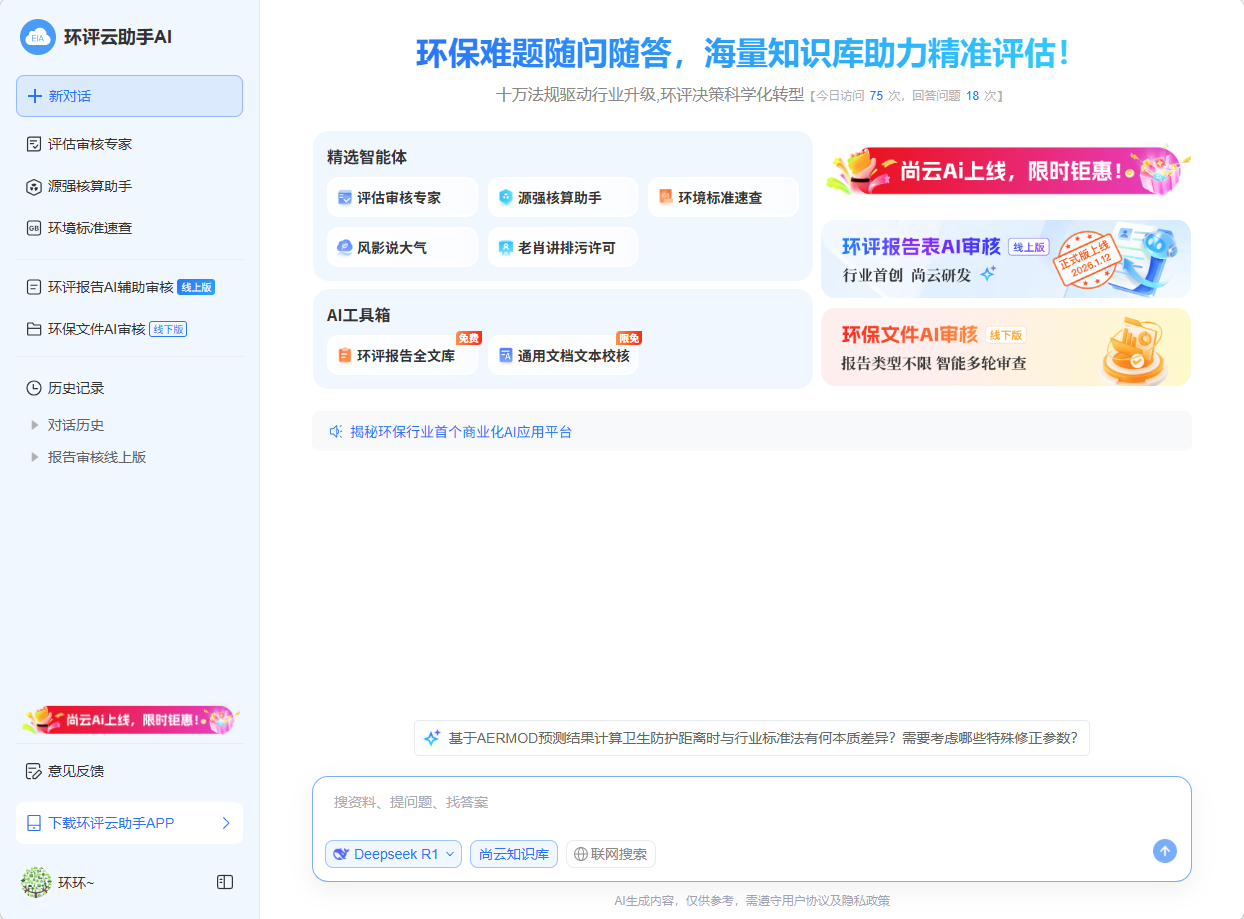Select 评估审核专家 in the sidebar
This screenshot has width=1244, height=919.
90,144
